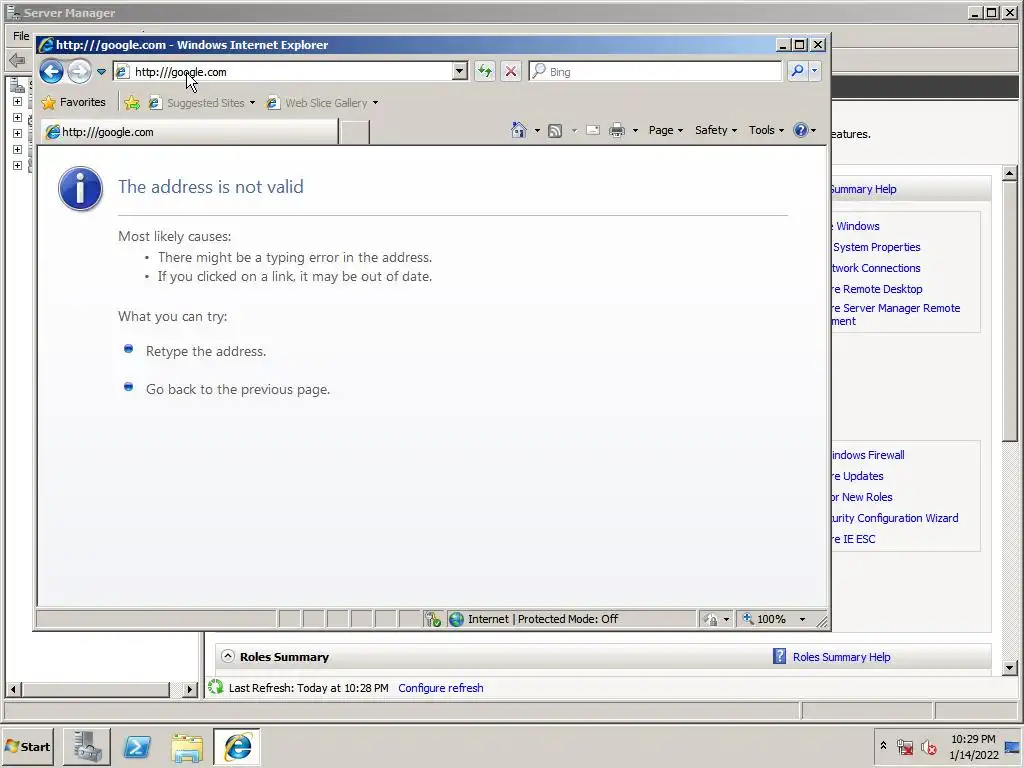Click Server Manager vertical scrollbar up arrow
1024x768 pixels.
(1010, 173)
